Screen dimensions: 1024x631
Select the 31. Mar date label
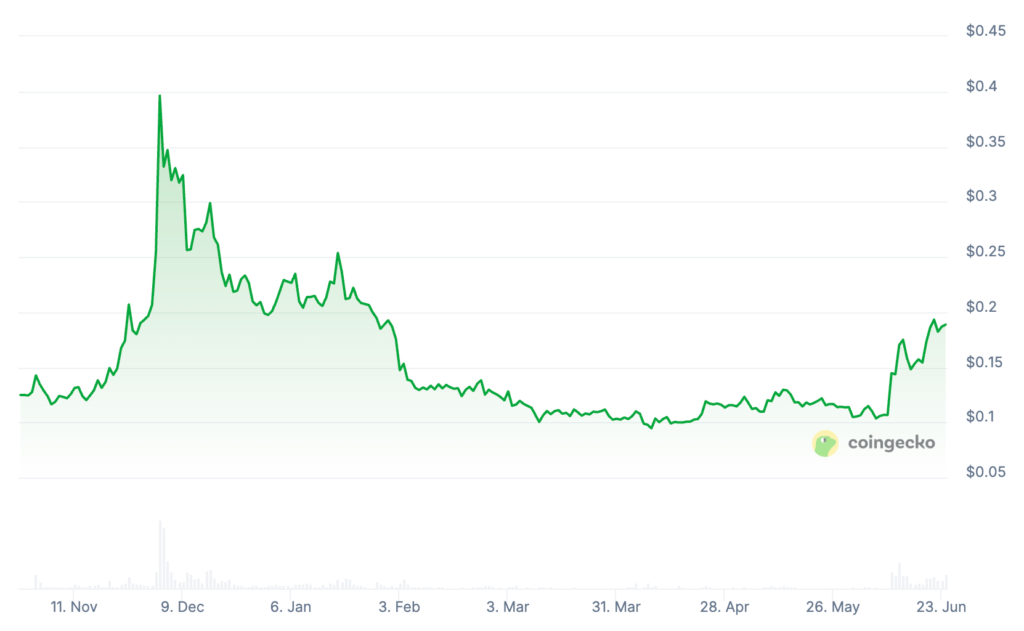click(x=616, y=607)
